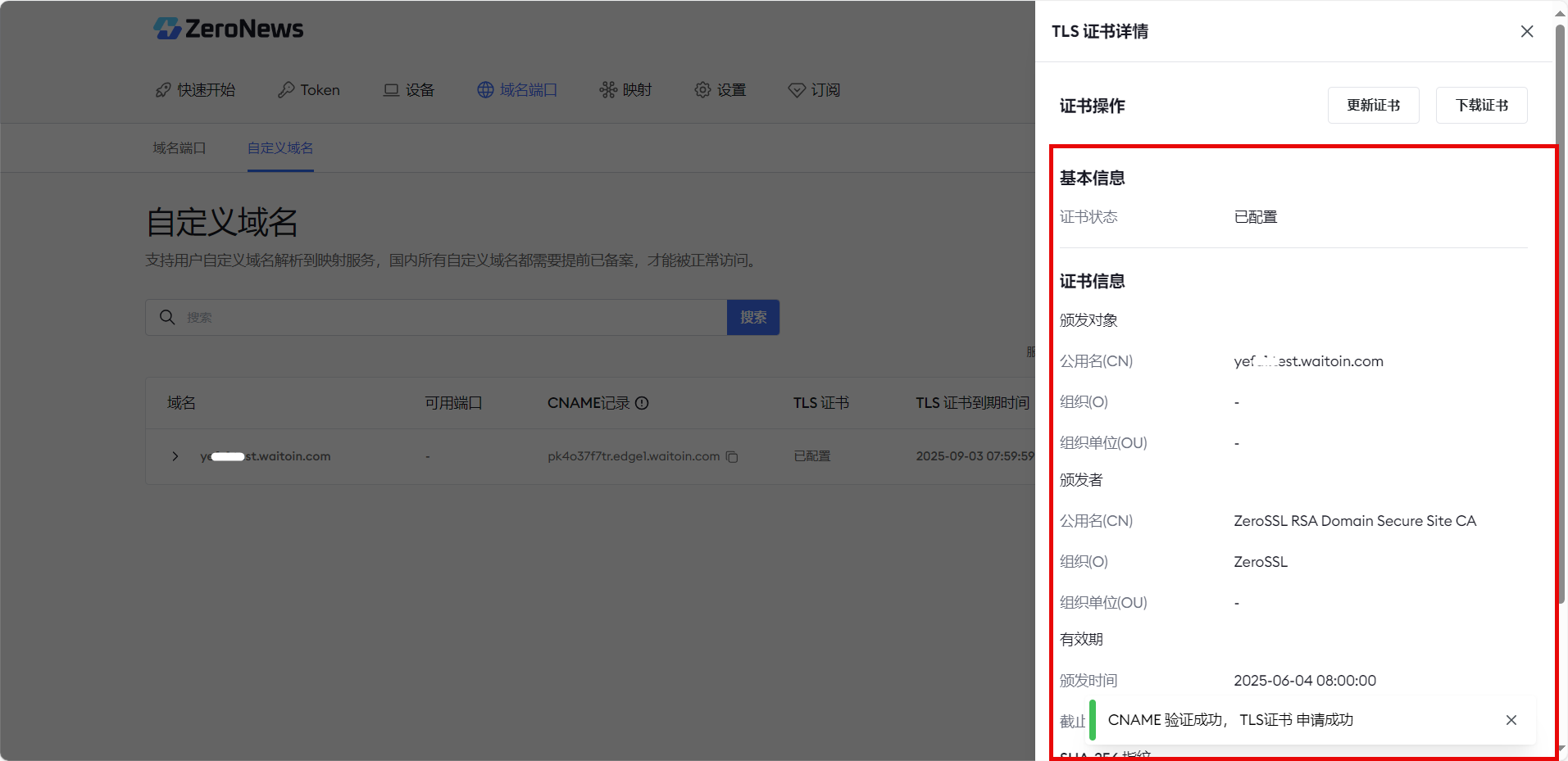Image resolution: width=1568 pixels, height=761 pixels.
Task: Click the 已配置 TLS status in the table
Action: point(812,456)
